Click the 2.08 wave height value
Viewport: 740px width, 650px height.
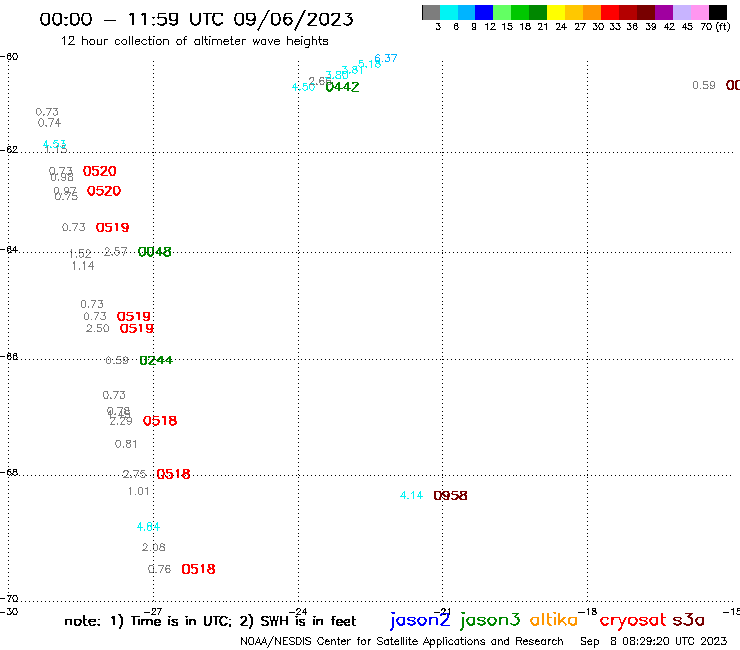coord(153,547)
